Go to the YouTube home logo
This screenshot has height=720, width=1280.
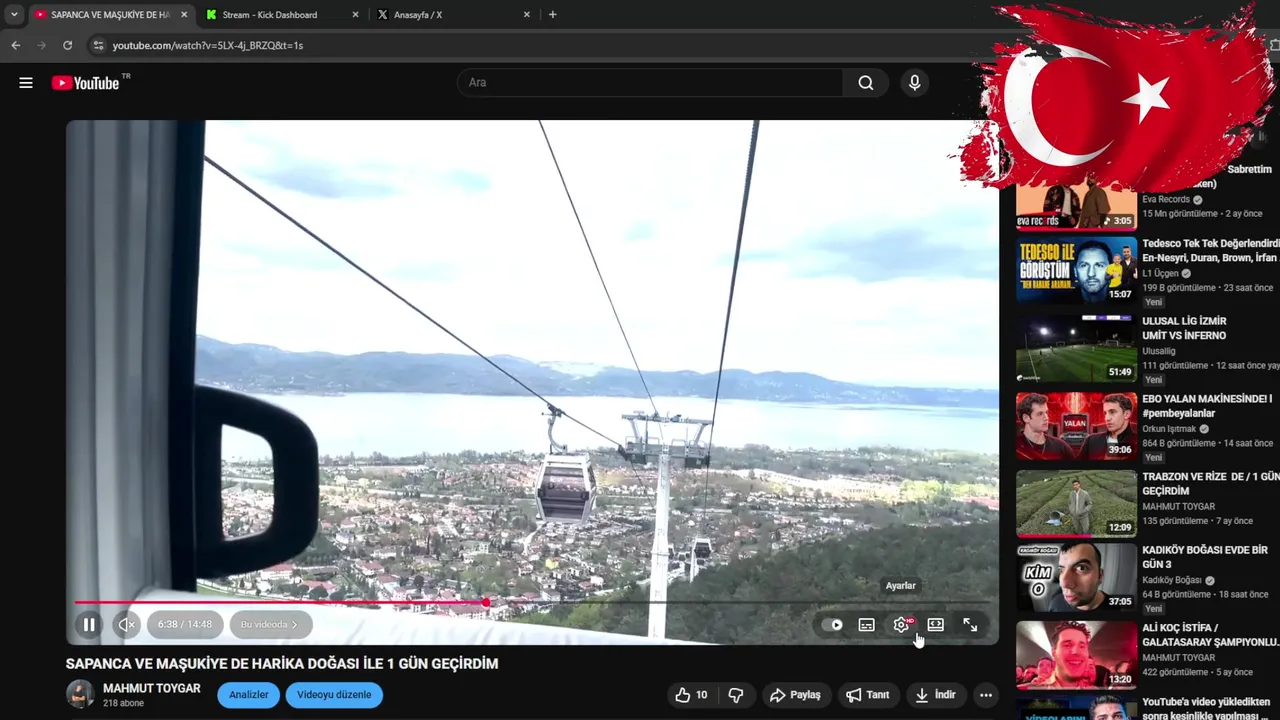click(x=85, y=83)
